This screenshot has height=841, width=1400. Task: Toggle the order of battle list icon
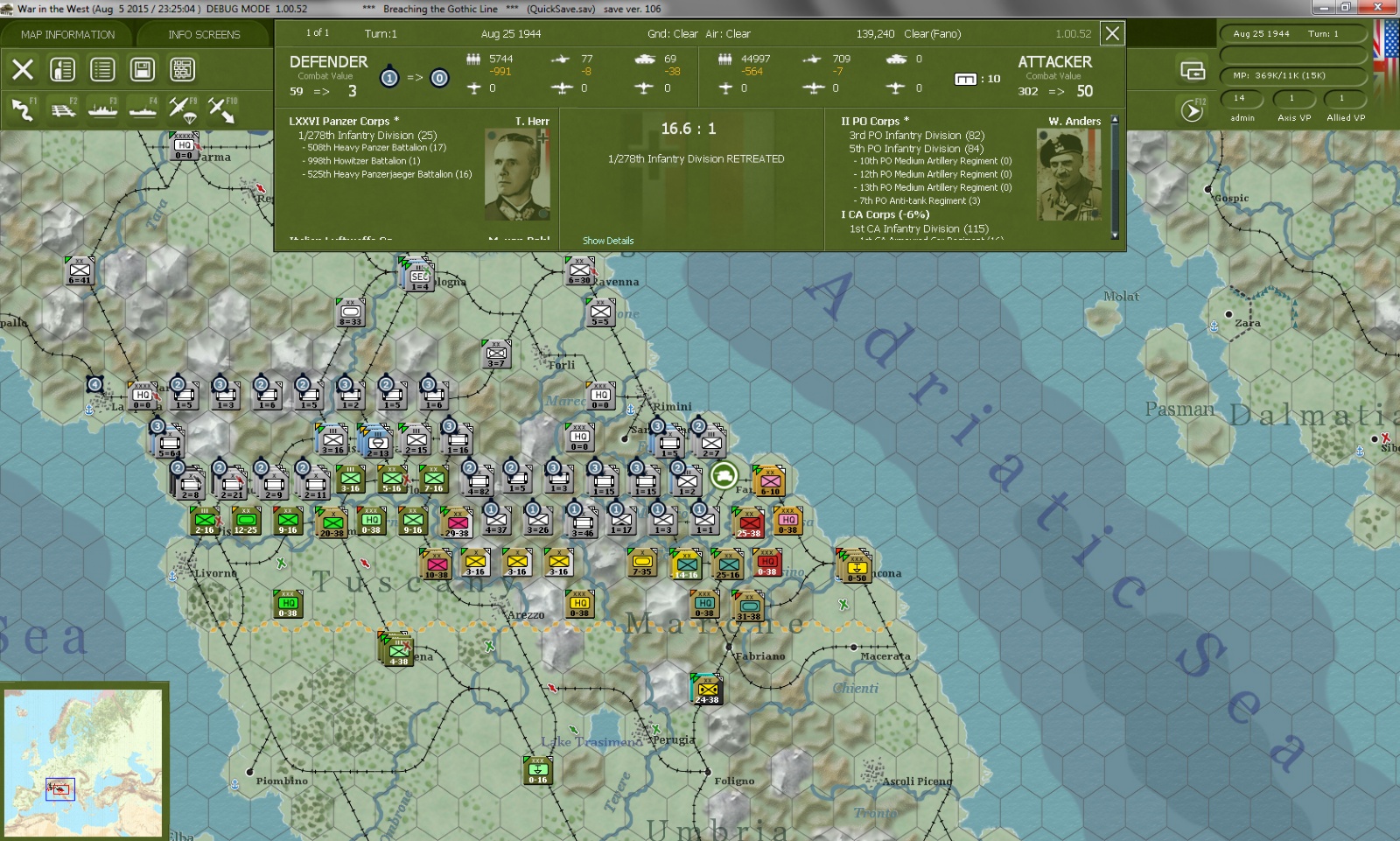click(x=102, y=69)
